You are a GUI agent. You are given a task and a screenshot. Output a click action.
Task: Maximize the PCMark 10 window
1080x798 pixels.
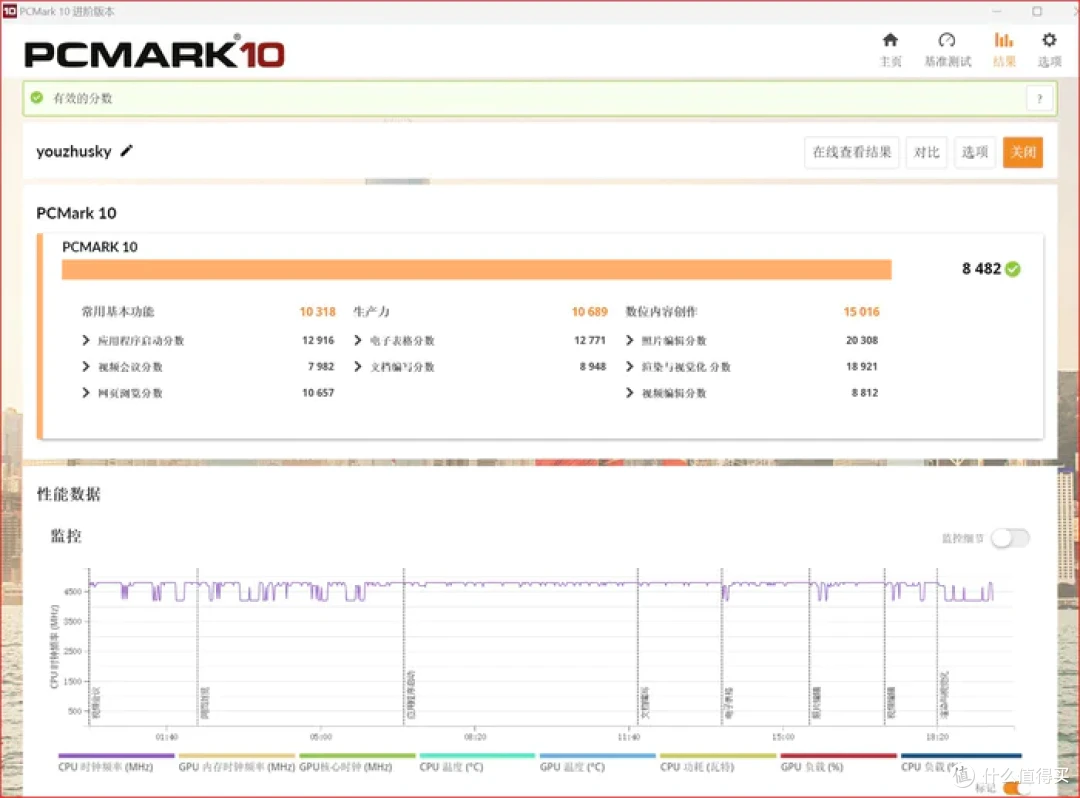pyautogui.click(x=1037, y=11)
